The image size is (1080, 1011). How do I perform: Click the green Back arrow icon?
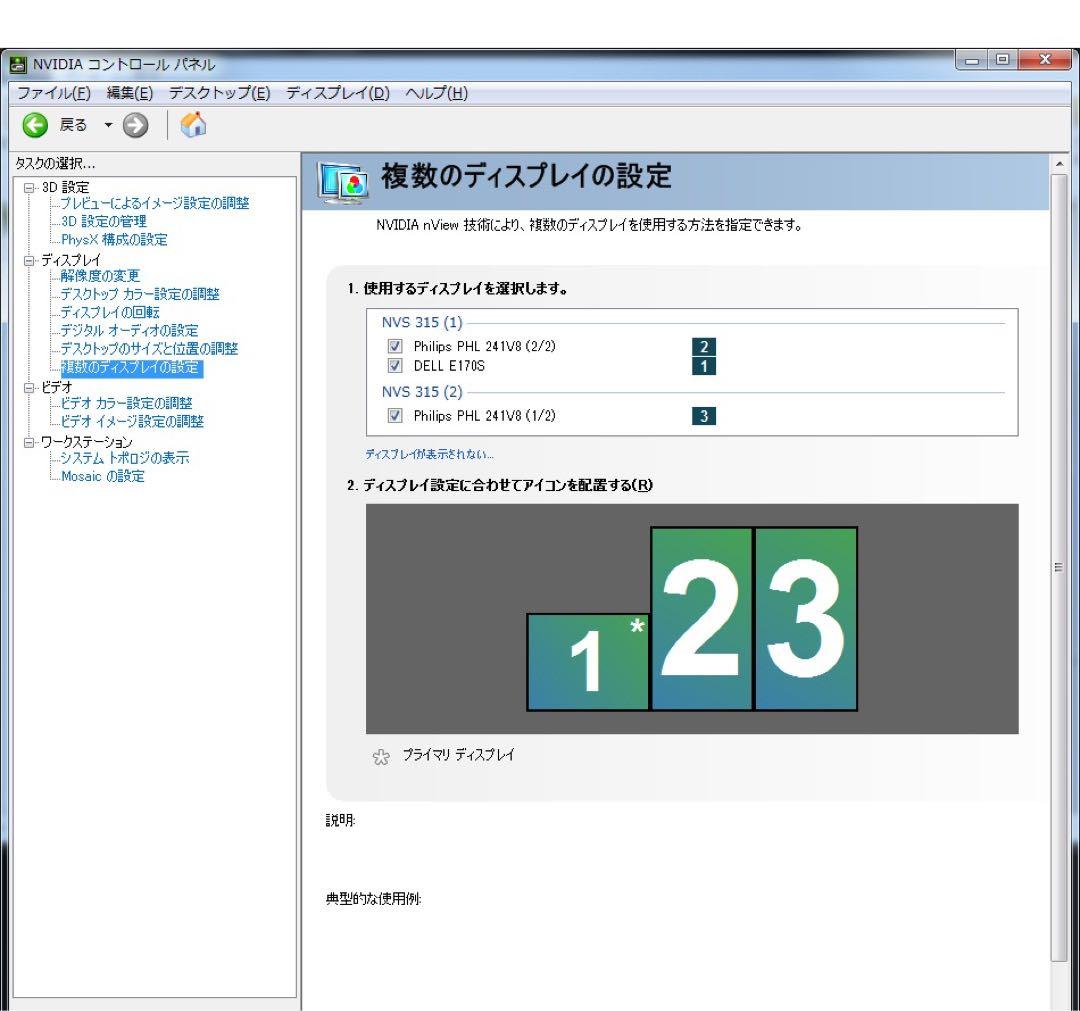click(35, 125)
